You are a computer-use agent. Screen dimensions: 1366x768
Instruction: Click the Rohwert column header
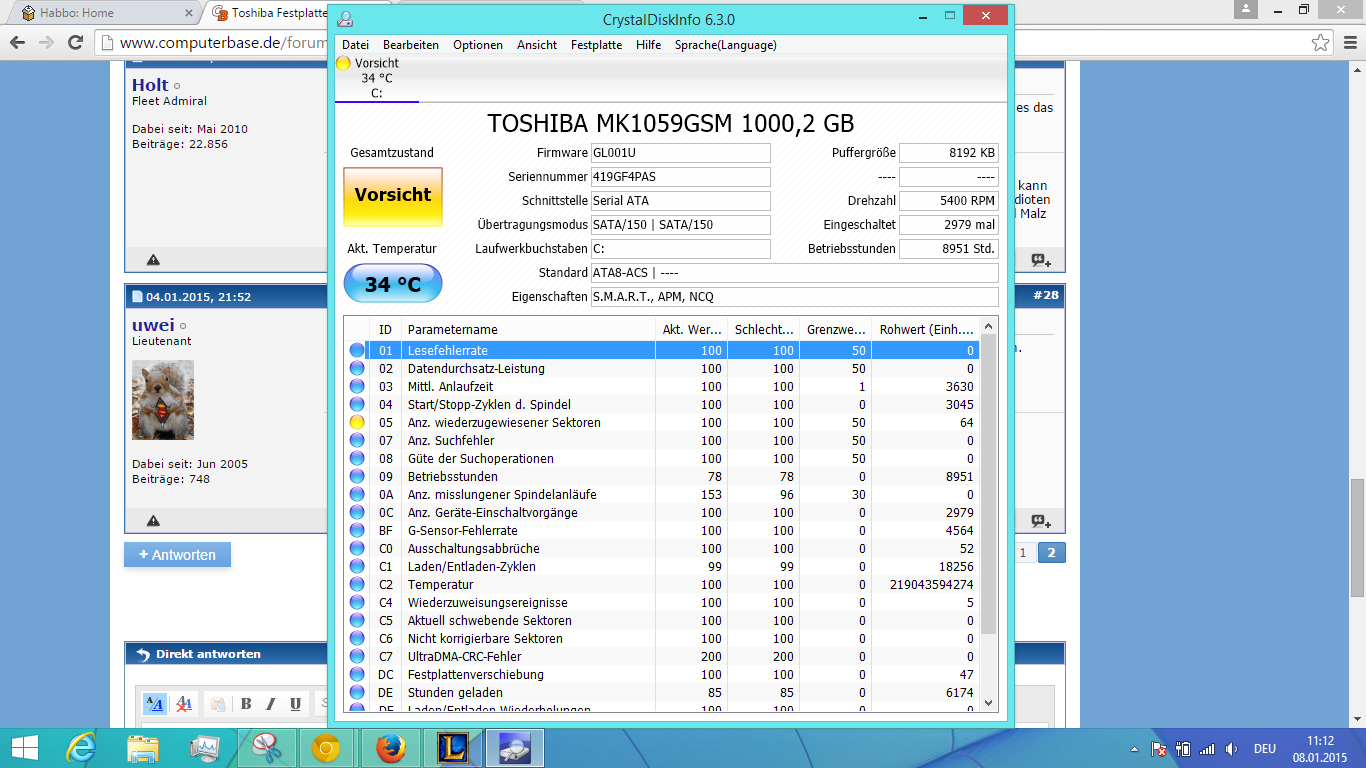click(x=926, y=330)
